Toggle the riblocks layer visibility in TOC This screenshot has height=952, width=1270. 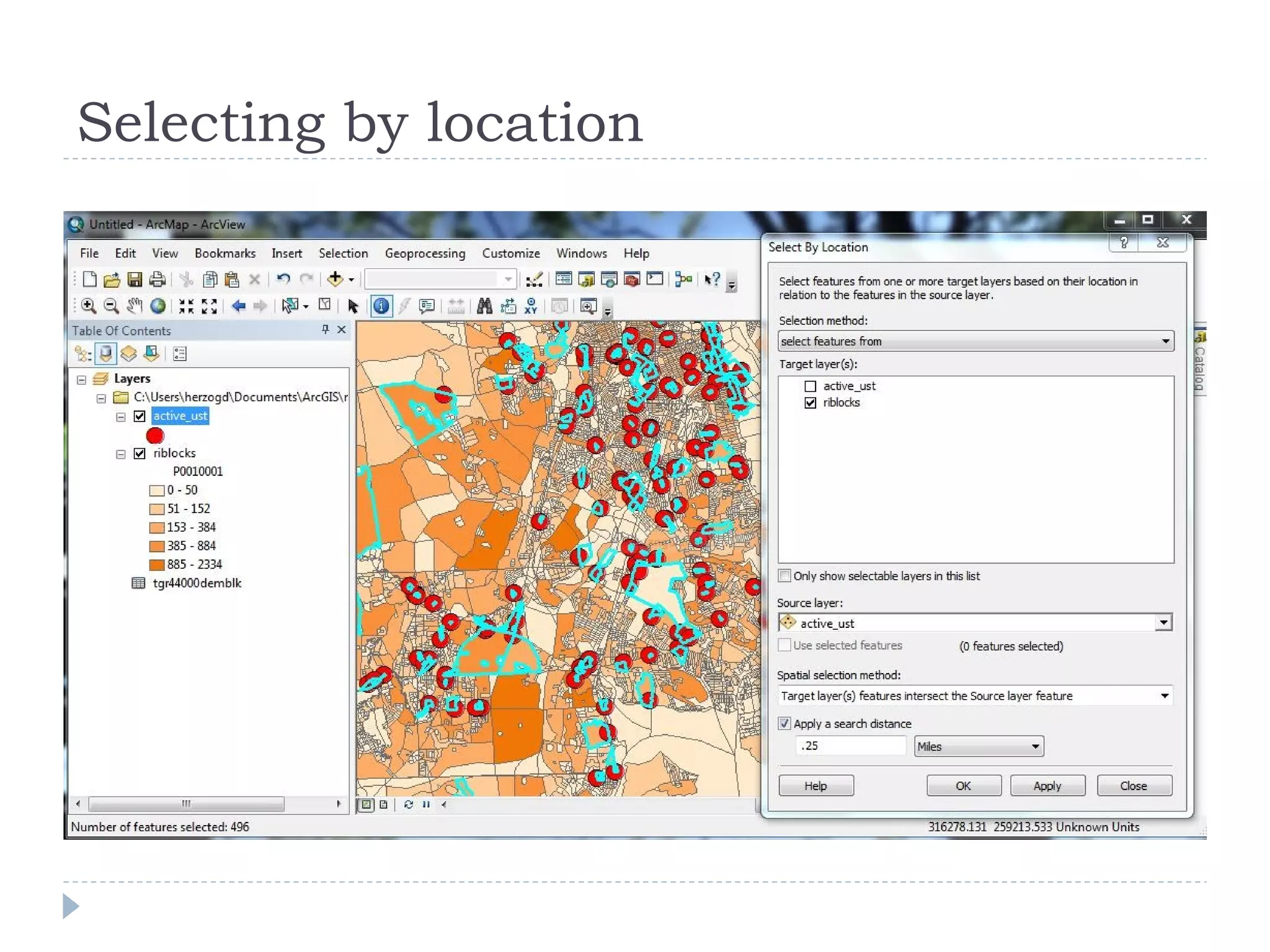pos(140,453)
